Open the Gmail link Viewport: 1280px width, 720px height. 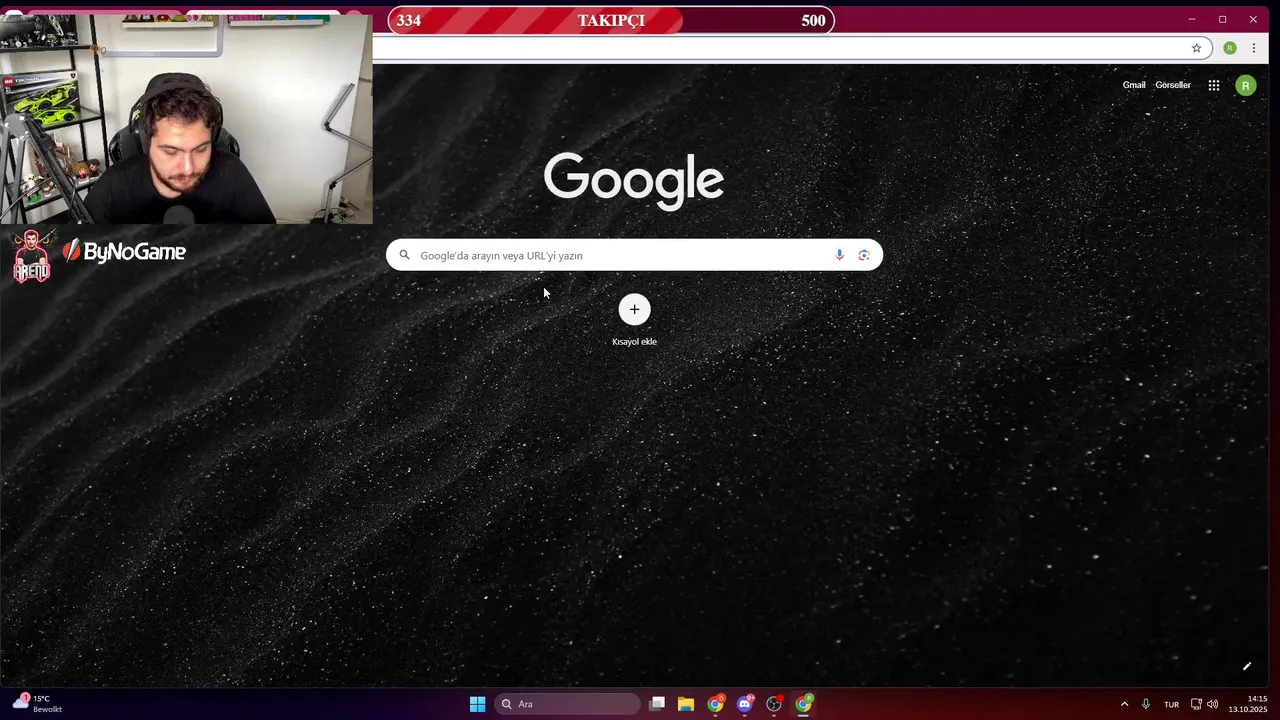(x=1134, y=85)
